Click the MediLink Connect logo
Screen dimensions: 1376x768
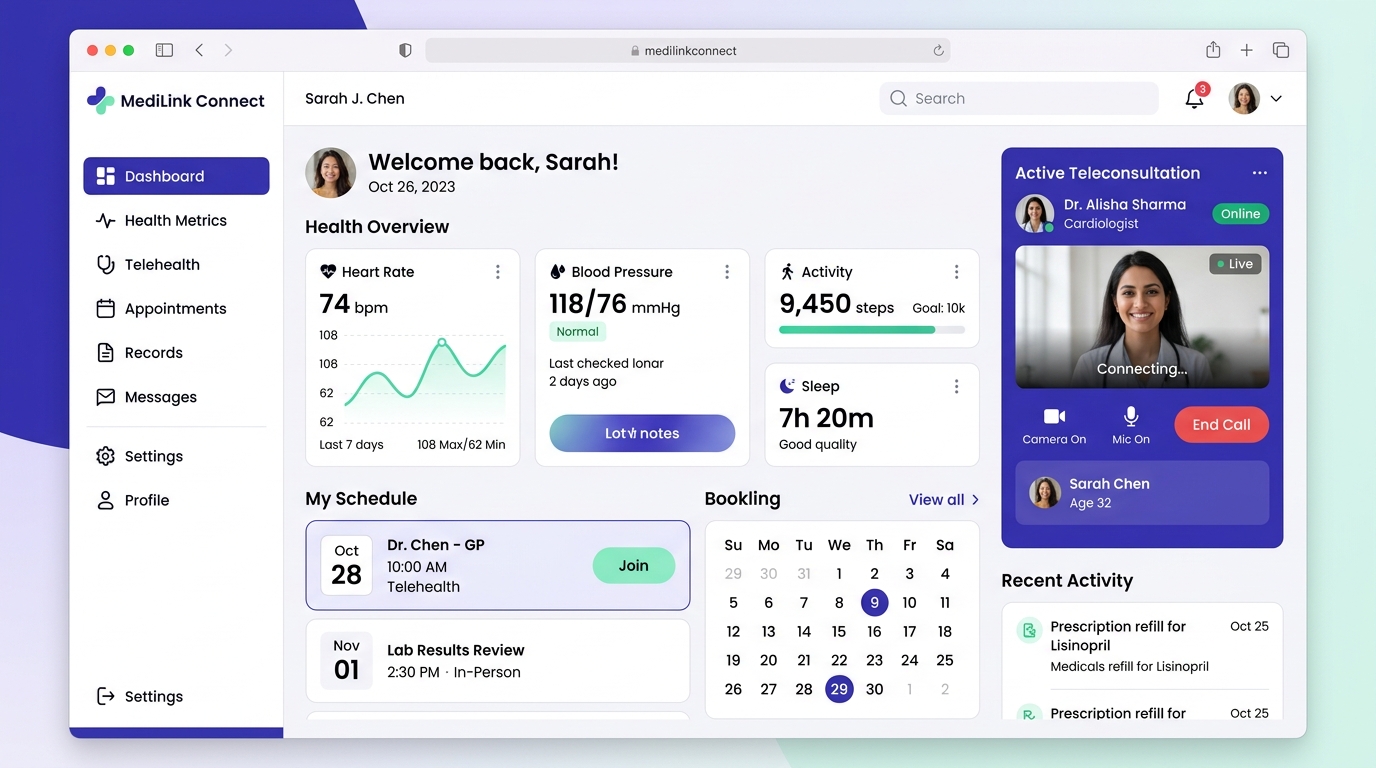click(176, 100)
